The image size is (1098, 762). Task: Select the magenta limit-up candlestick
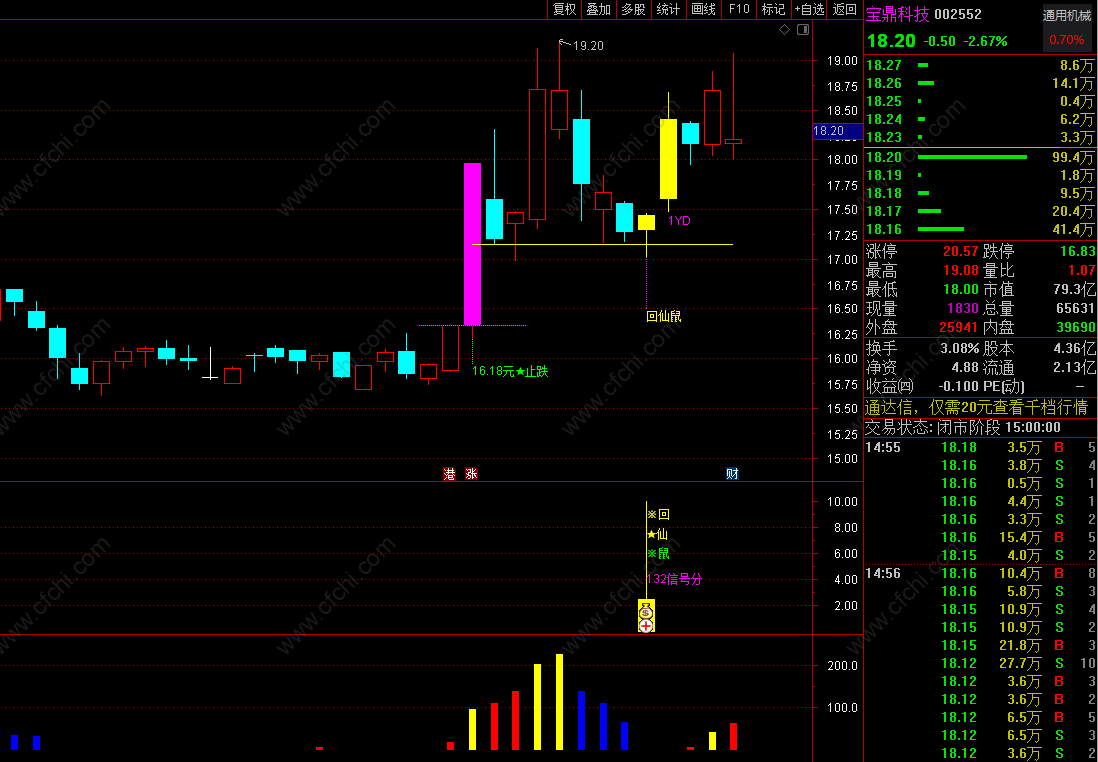point(473,244)
